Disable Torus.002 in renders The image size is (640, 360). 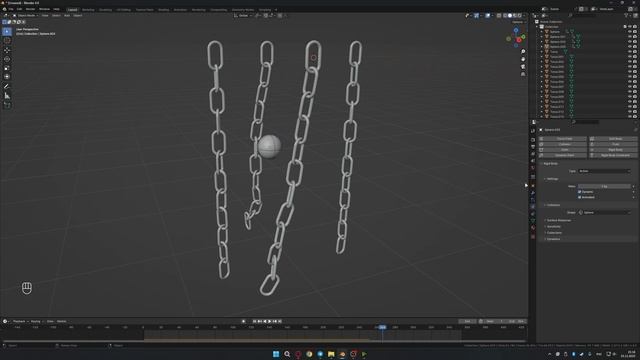tap(635, 62)
